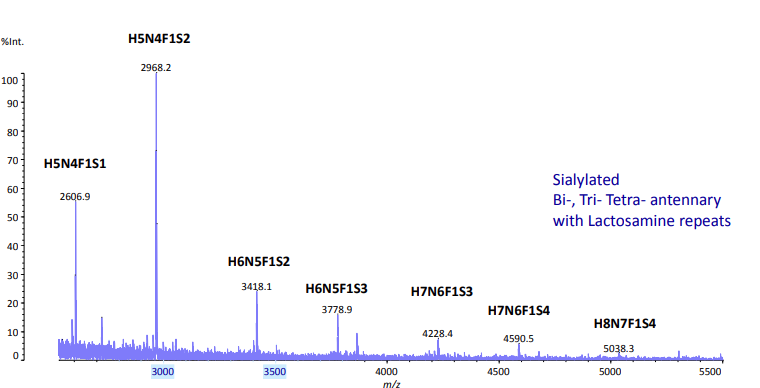The image size is (760, 388).
Task: Select the word Sialylated in the caption
Action: pos(586,180)
